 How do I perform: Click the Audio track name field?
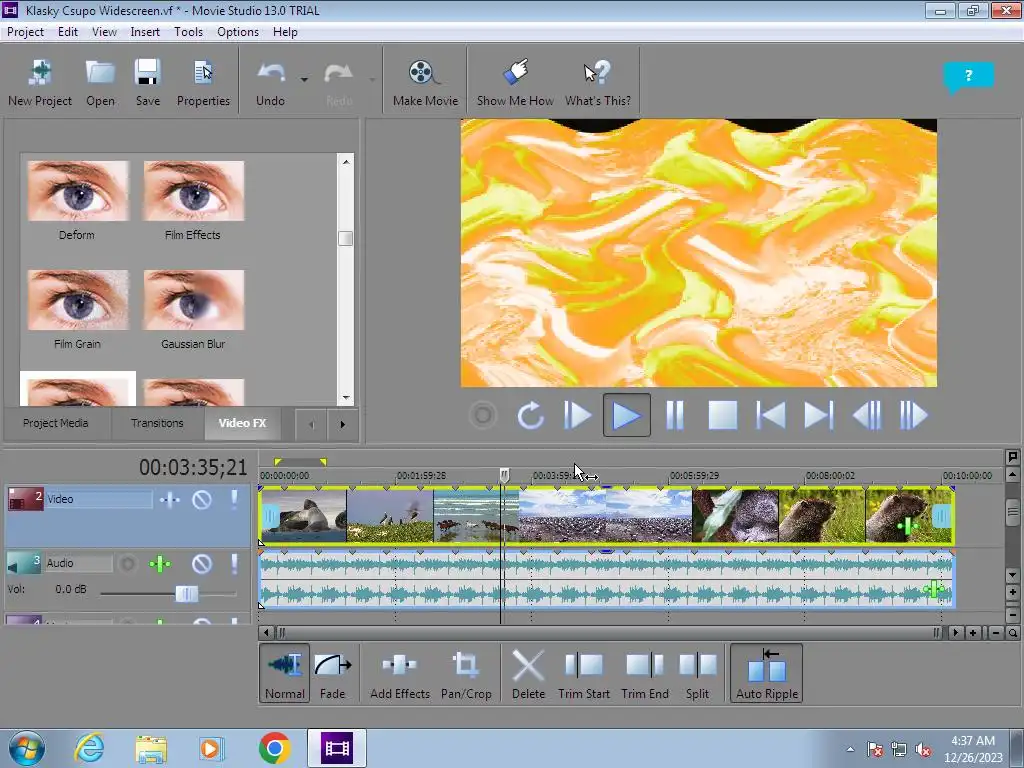tap(78, 563)
